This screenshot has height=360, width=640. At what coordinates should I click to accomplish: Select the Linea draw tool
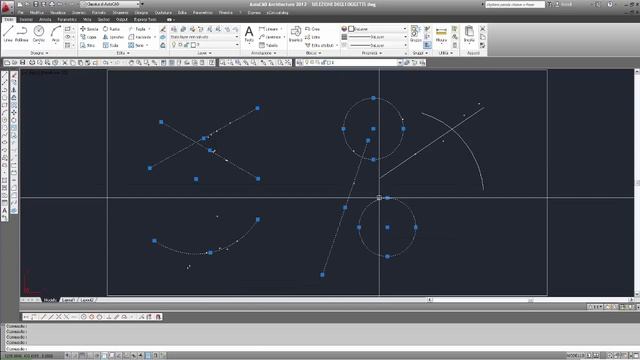pyautogui.click(x=8, y=33)
